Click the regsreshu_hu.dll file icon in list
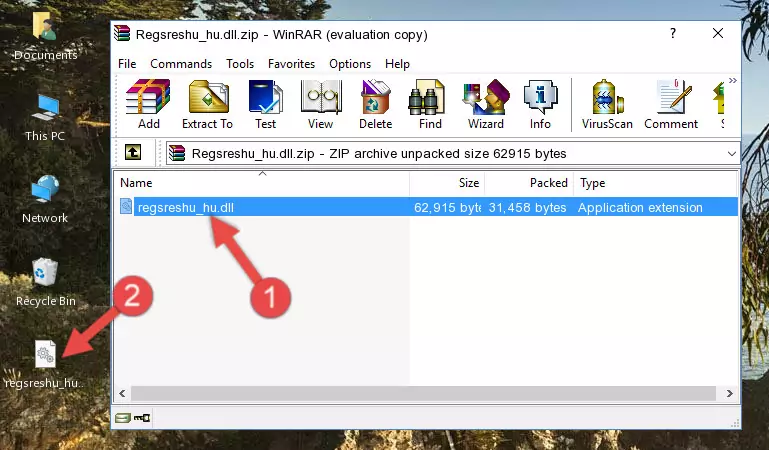Viewport: 769px width, 450px height. coord(126,206)
